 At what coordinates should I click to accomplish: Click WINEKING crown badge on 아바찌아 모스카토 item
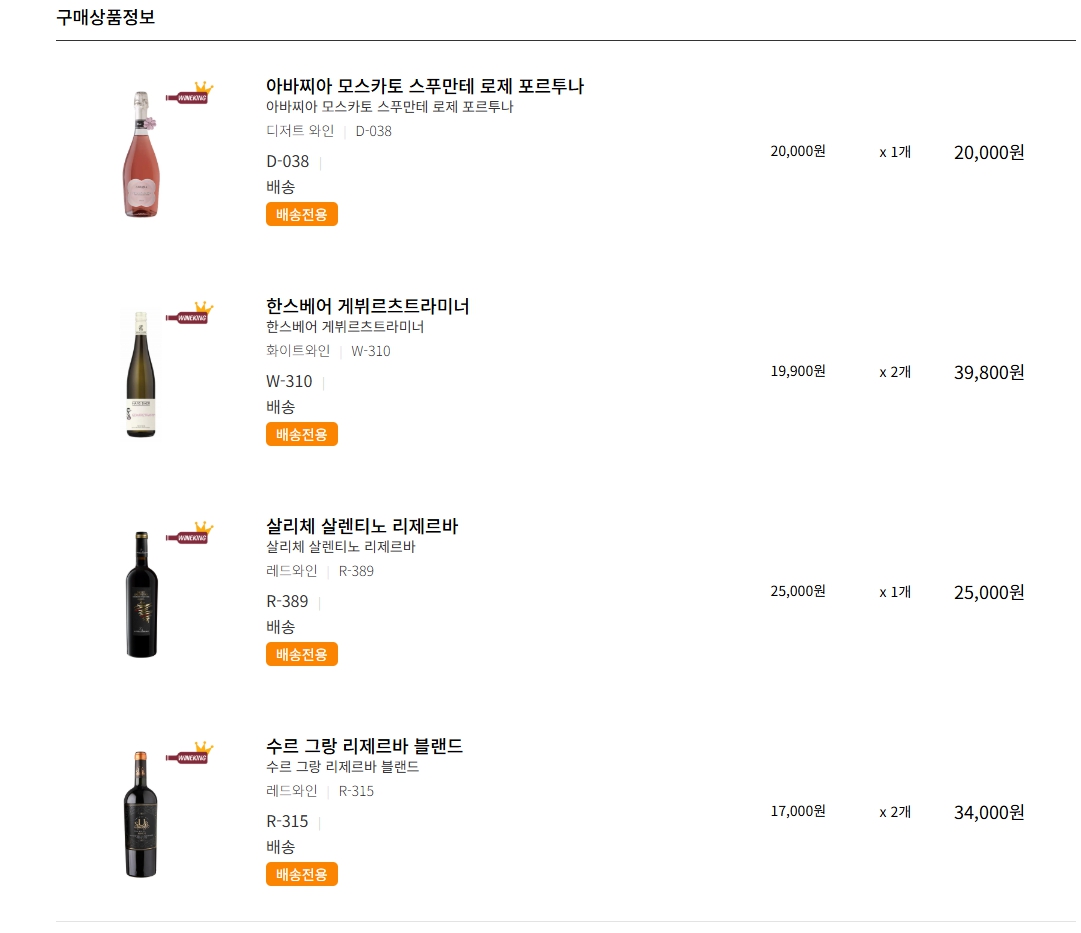(x=190, y=92)
